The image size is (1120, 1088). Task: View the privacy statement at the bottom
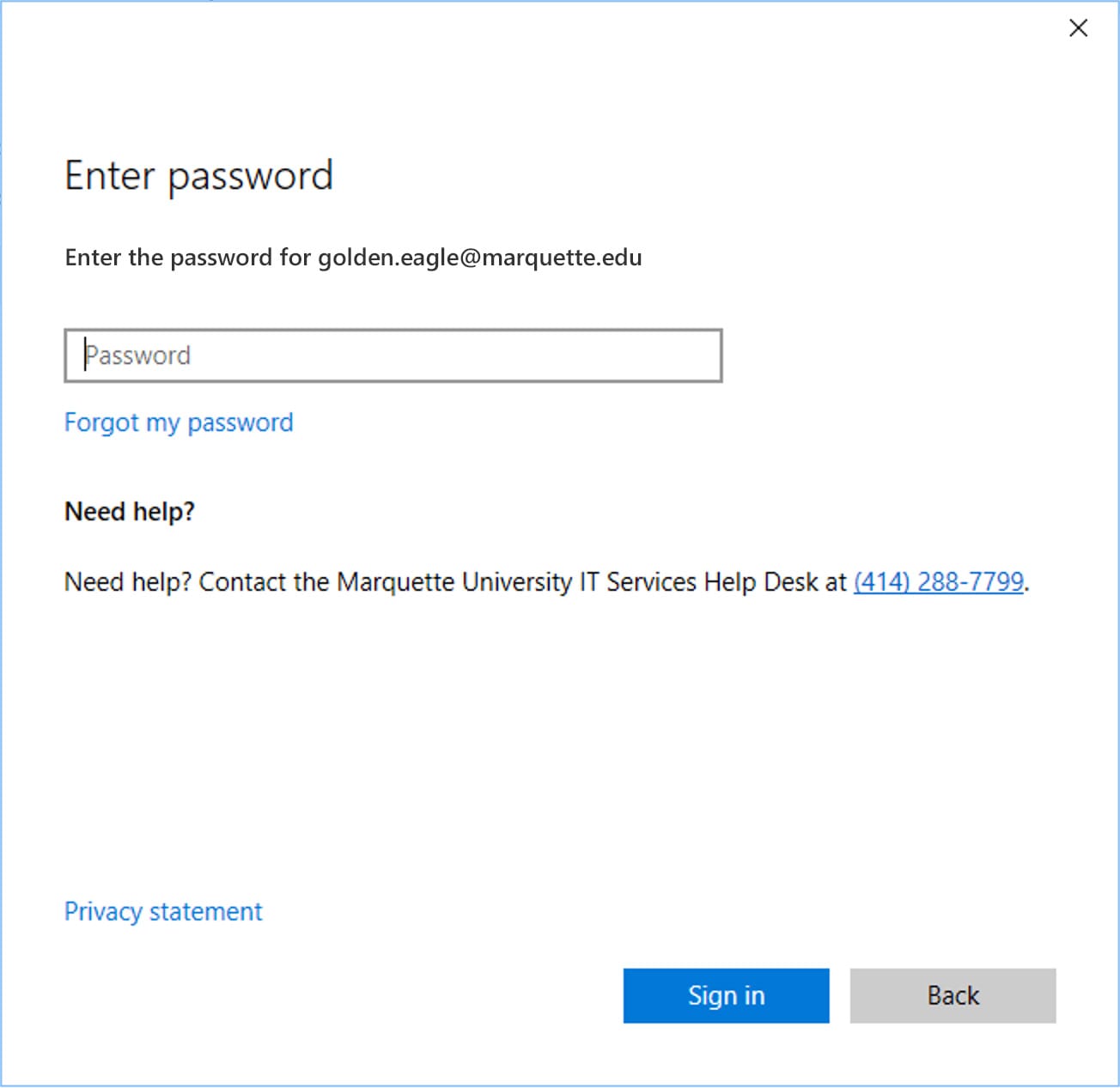pos(163,911)
